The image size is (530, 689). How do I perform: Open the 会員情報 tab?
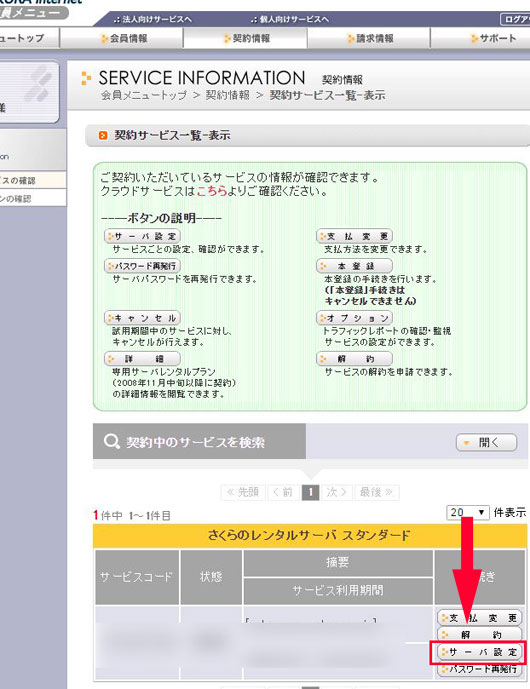121,38
